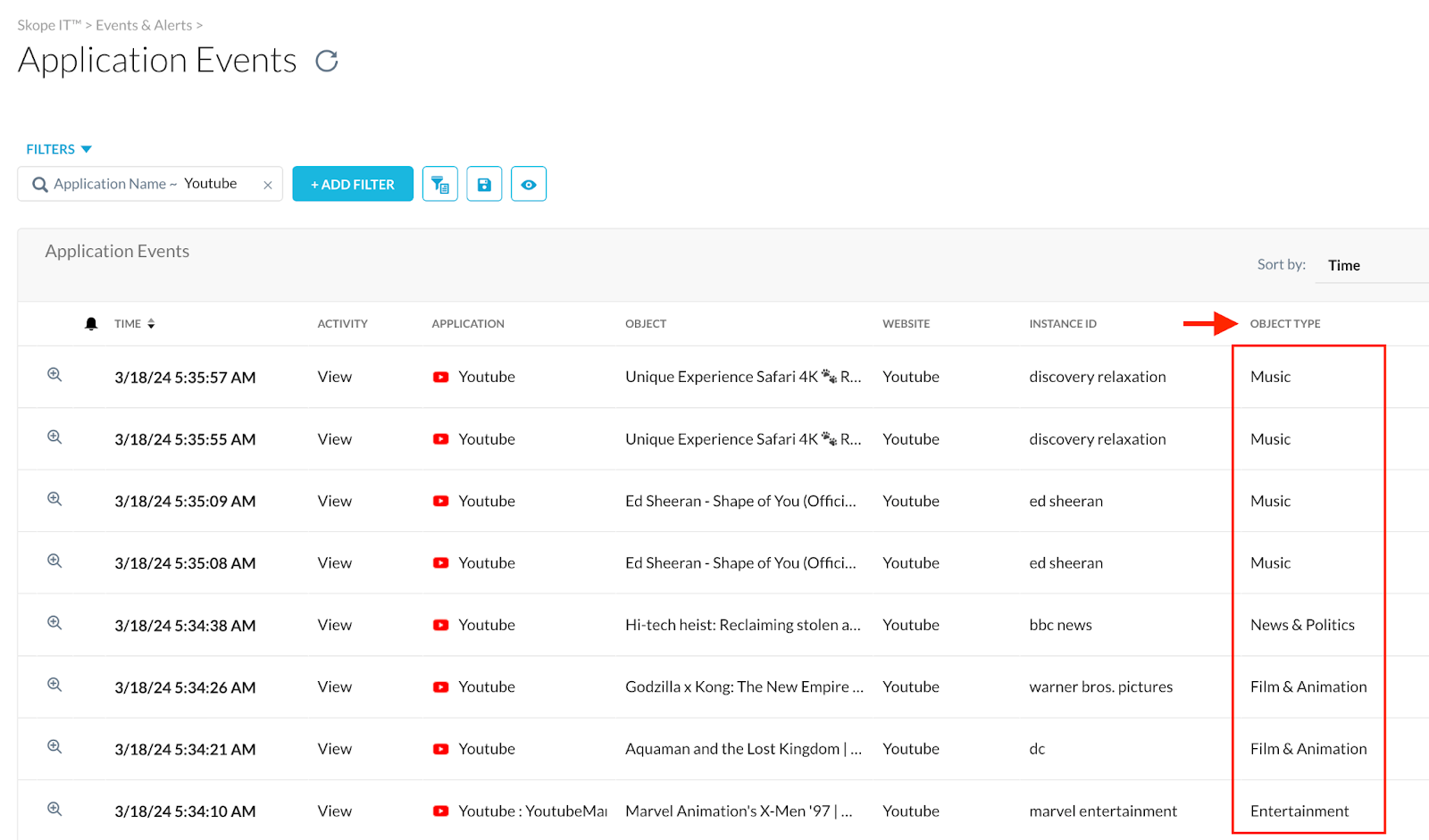Select the 3/18/24 5:34:10 AM timestamp
This screenshot has width=1429, height=840.
185,811
